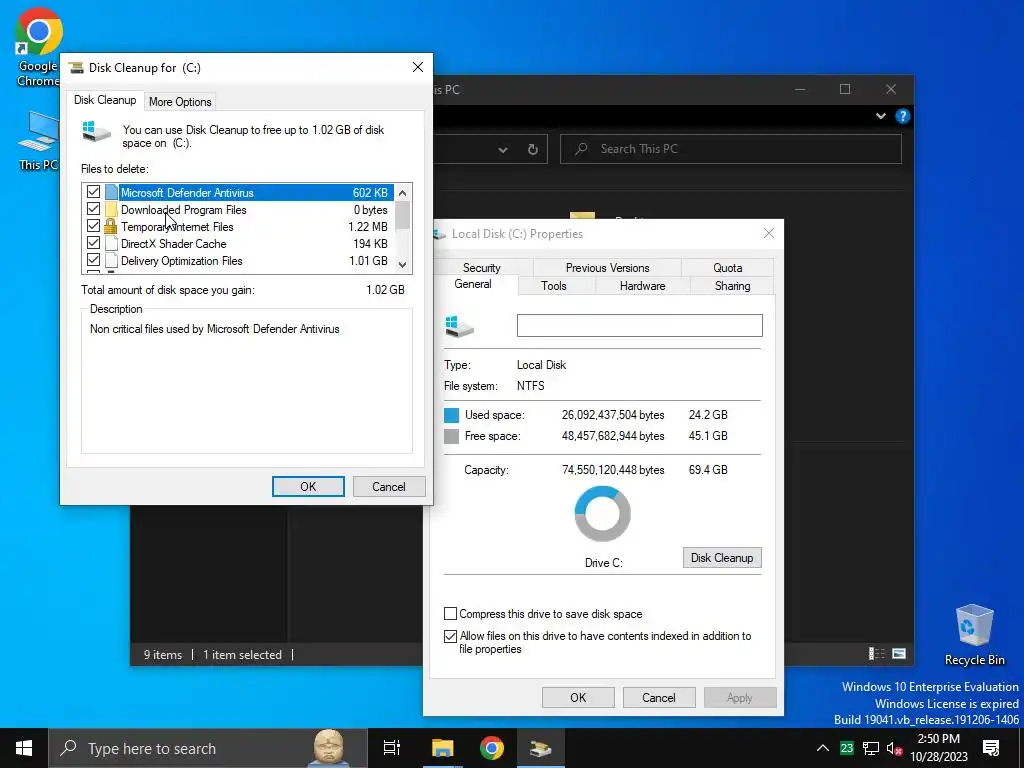This screenshot has width=1024, height=768.
Task: Cancel the Disk Cleanup dialog
Action: coord(389,487)
